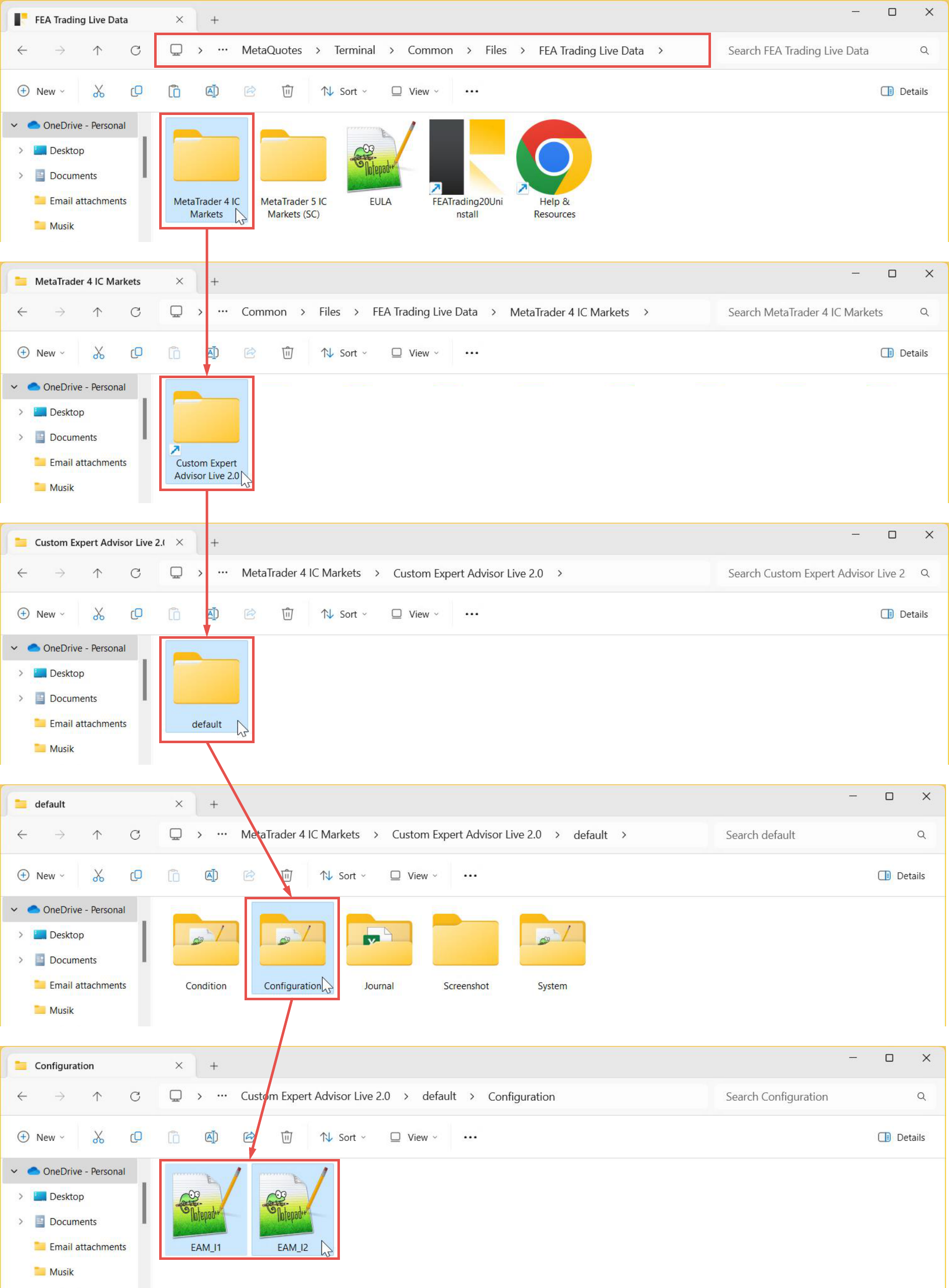
Task: Expand Documents in the MetaTrader 4 IC Markets window sidebar
Action: click(x=21, y=437)
